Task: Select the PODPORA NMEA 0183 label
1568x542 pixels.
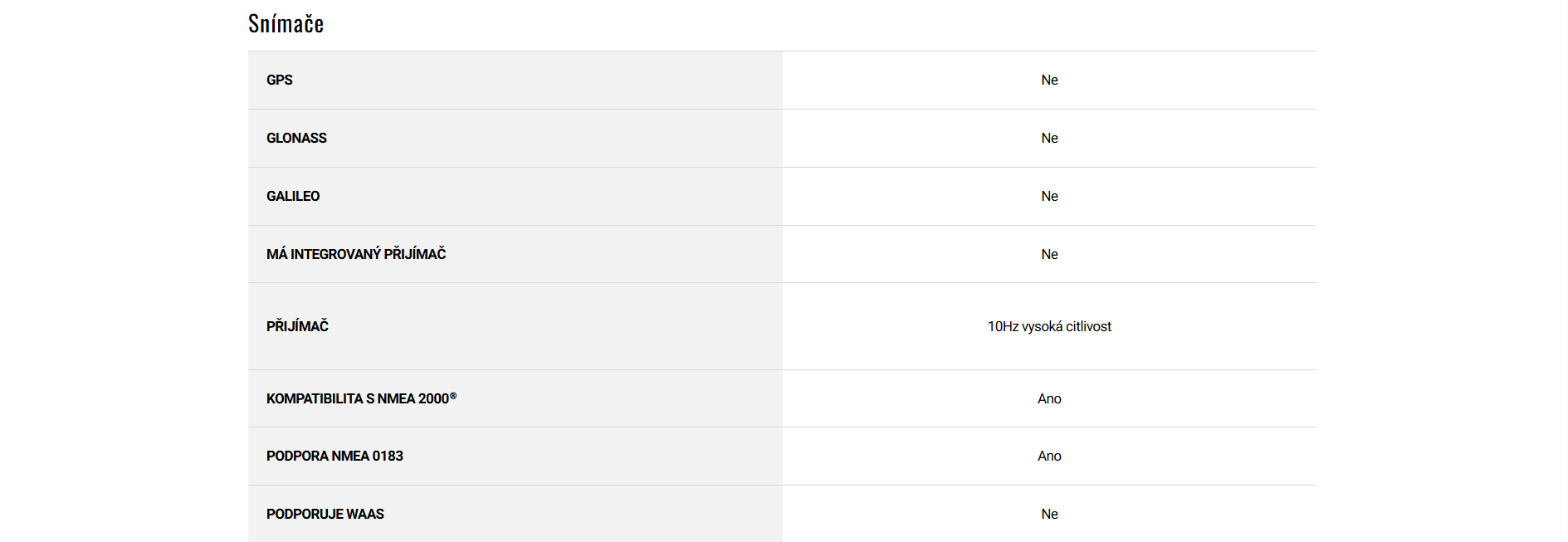Action: [335, 457]
